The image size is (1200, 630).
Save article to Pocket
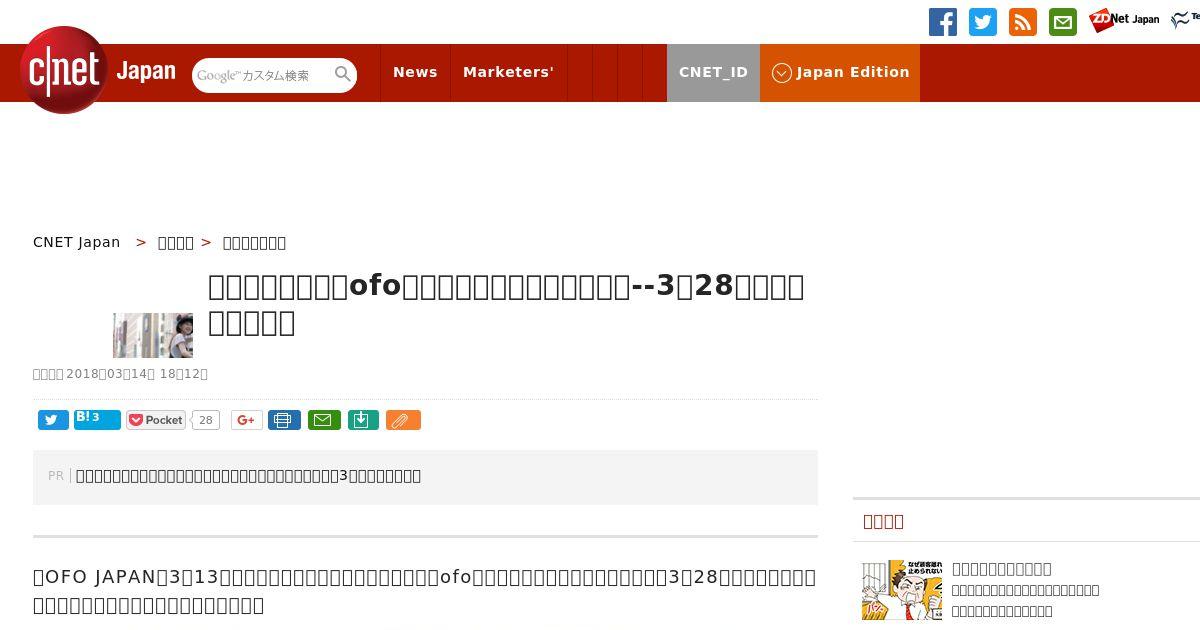tap(156, 420)
